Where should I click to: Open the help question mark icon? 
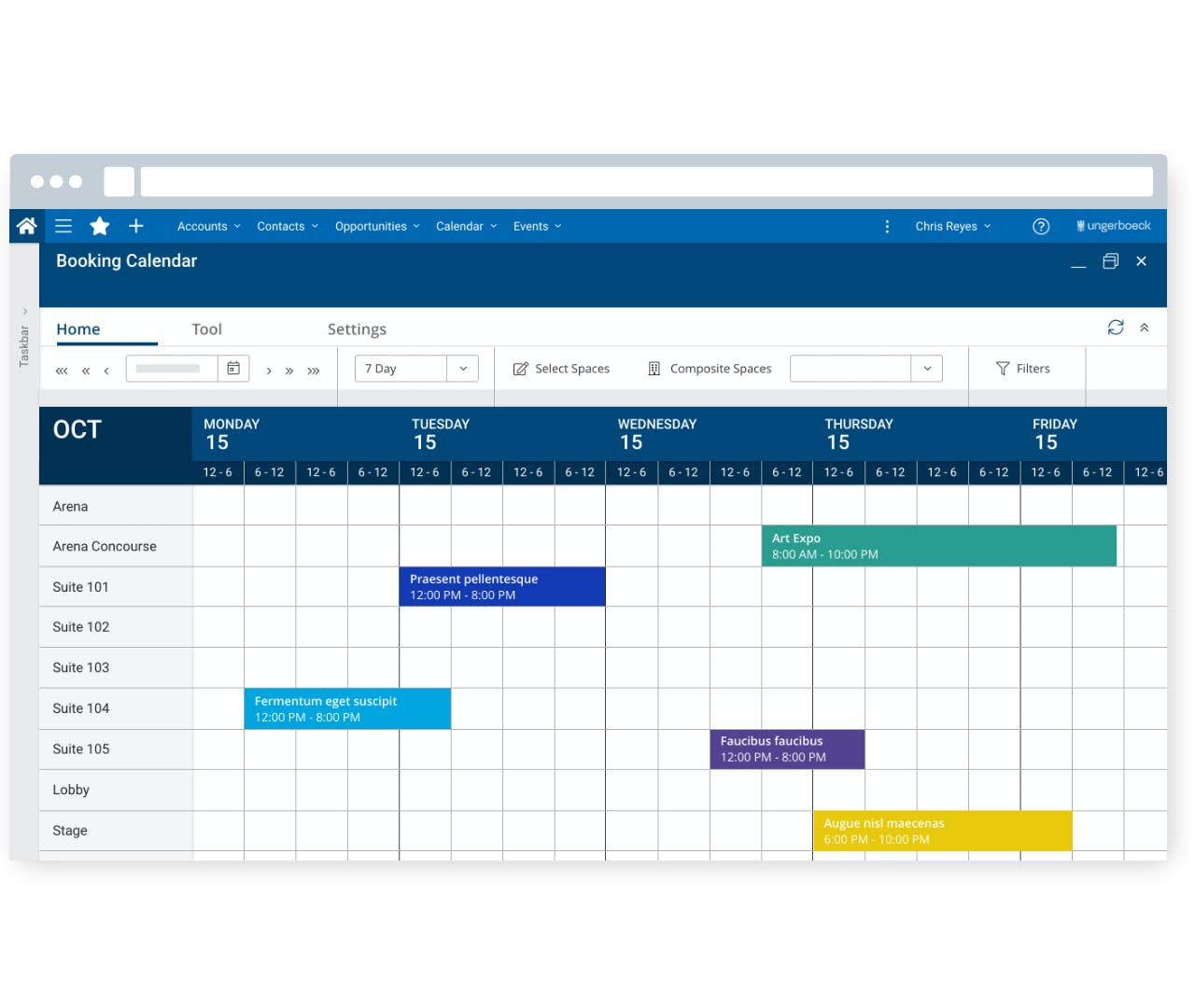pyautogui.click(x=1041, y=226)
